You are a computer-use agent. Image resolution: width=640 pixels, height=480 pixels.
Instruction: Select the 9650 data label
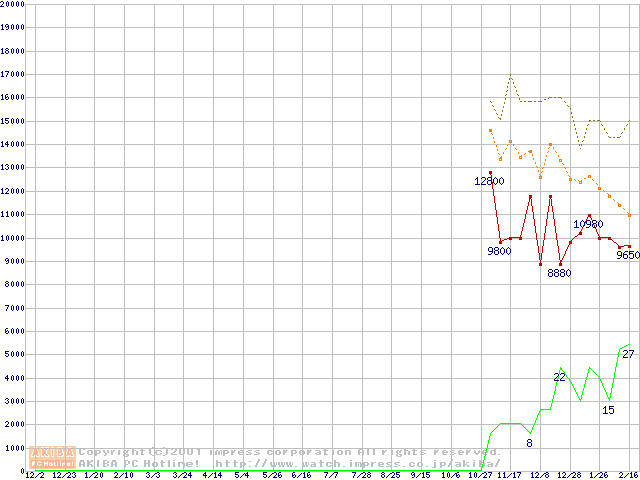pos(627,255)
